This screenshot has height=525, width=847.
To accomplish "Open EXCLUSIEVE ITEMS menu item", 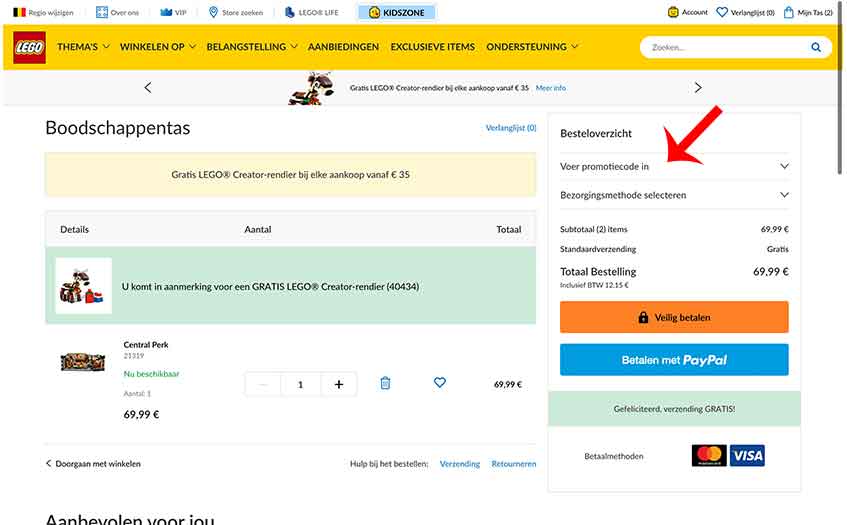I will (432, 47).
